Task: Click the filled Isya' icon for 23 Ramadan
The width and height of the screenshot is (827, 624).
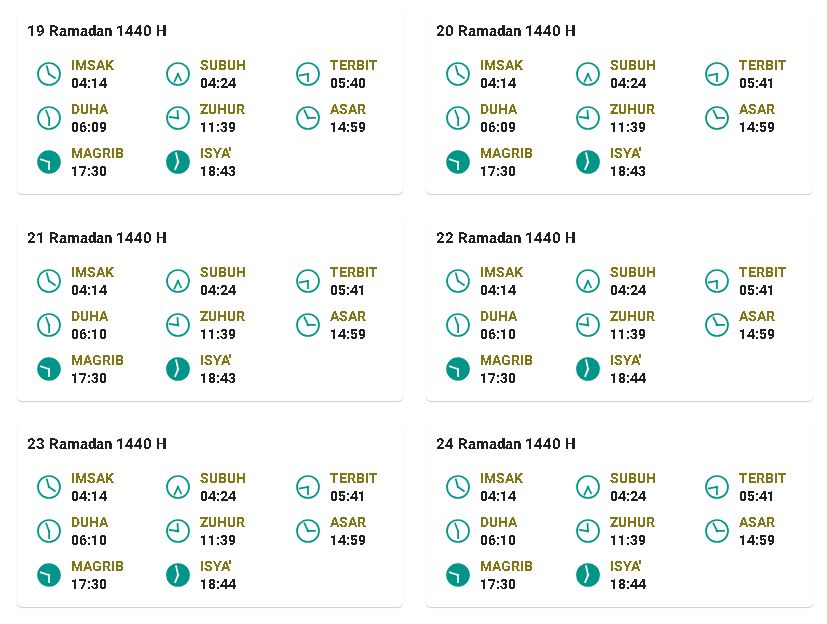Action: pos(178,575)
